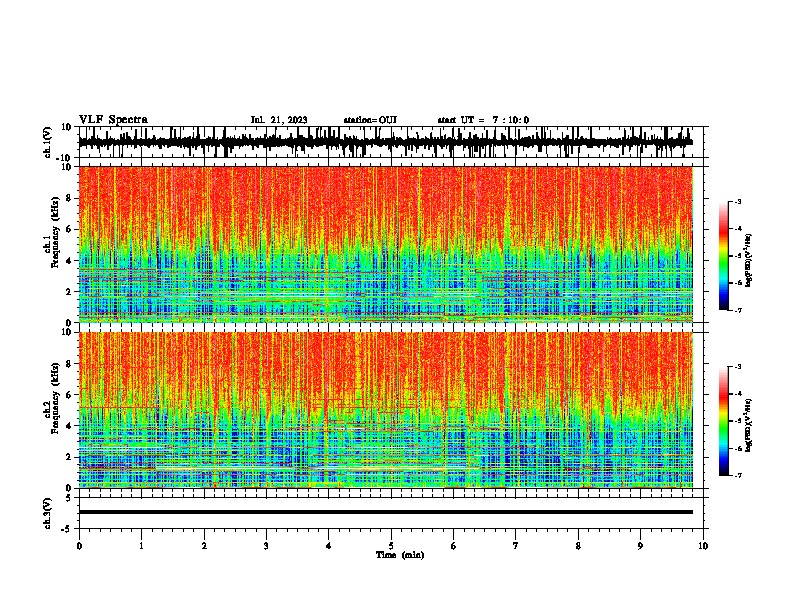Click the "1" tick on the time axis
The height and width of the screenshot is (612, 792).
141,546
